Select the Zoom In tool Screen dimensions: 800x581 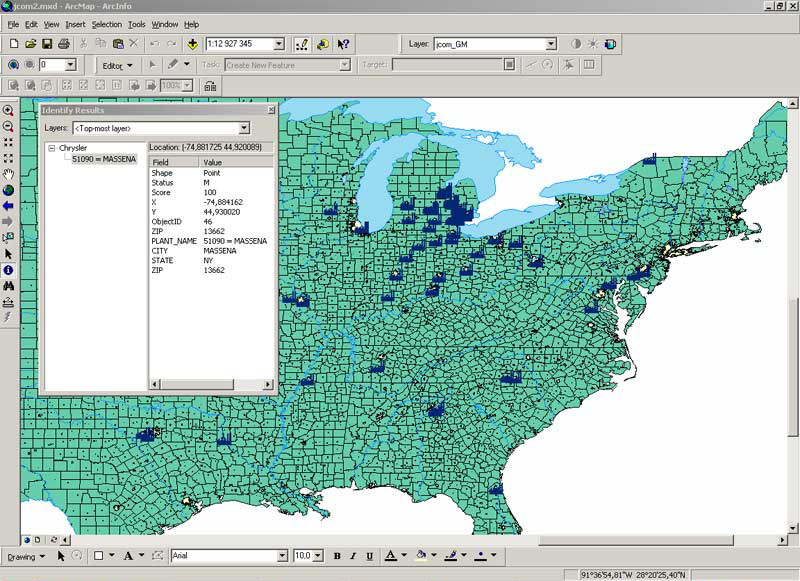tap(9, 111)
